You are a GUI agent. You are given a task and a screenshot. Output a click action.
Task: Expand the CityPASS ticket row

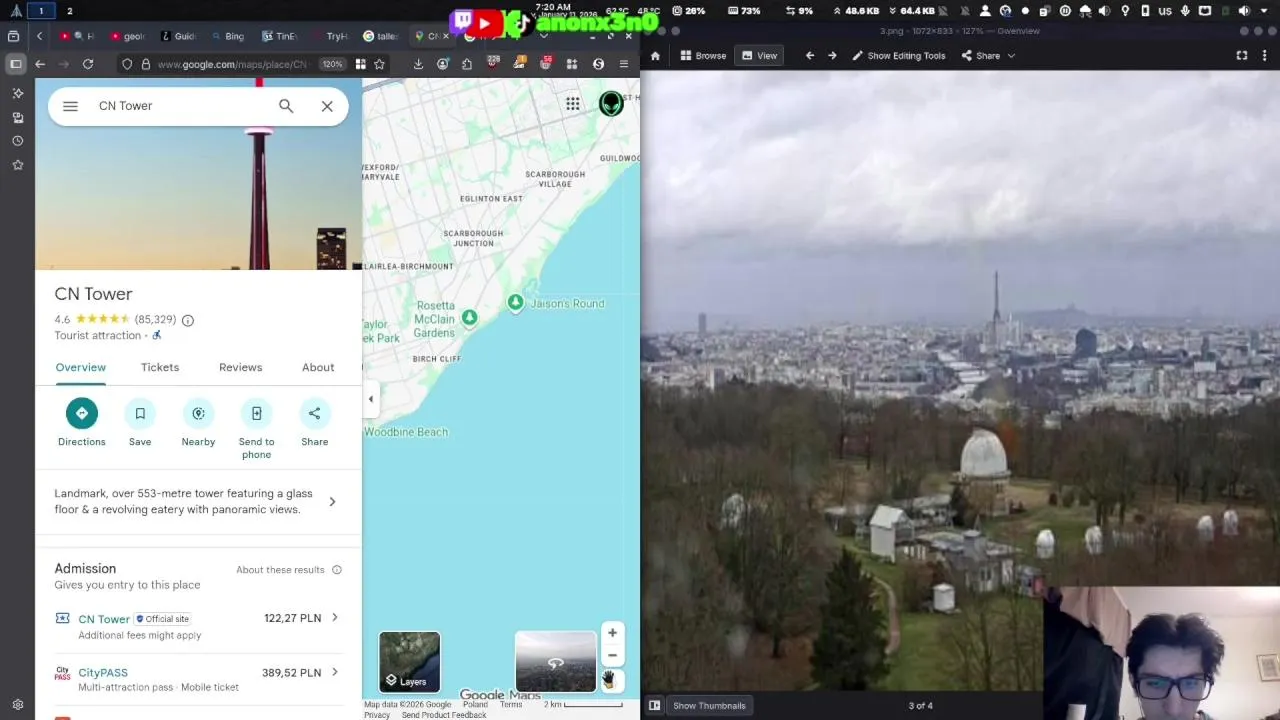pos(334,672)
